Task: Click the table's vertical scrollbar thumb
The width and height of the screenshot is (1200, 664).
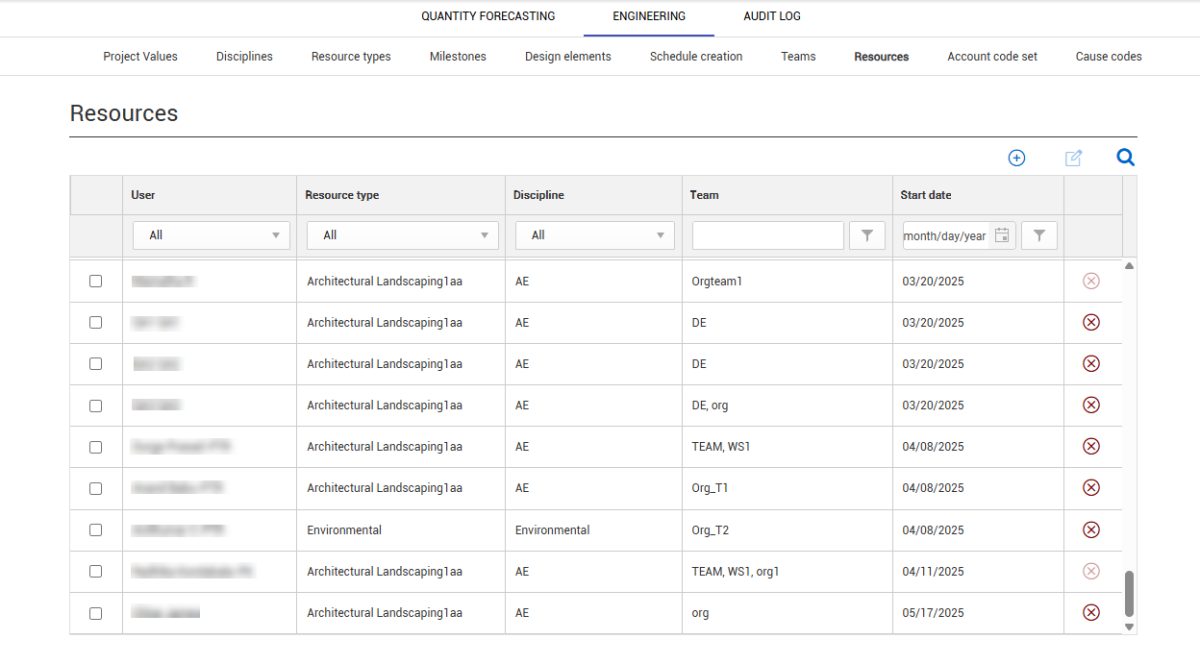Action: point(1129,594)
